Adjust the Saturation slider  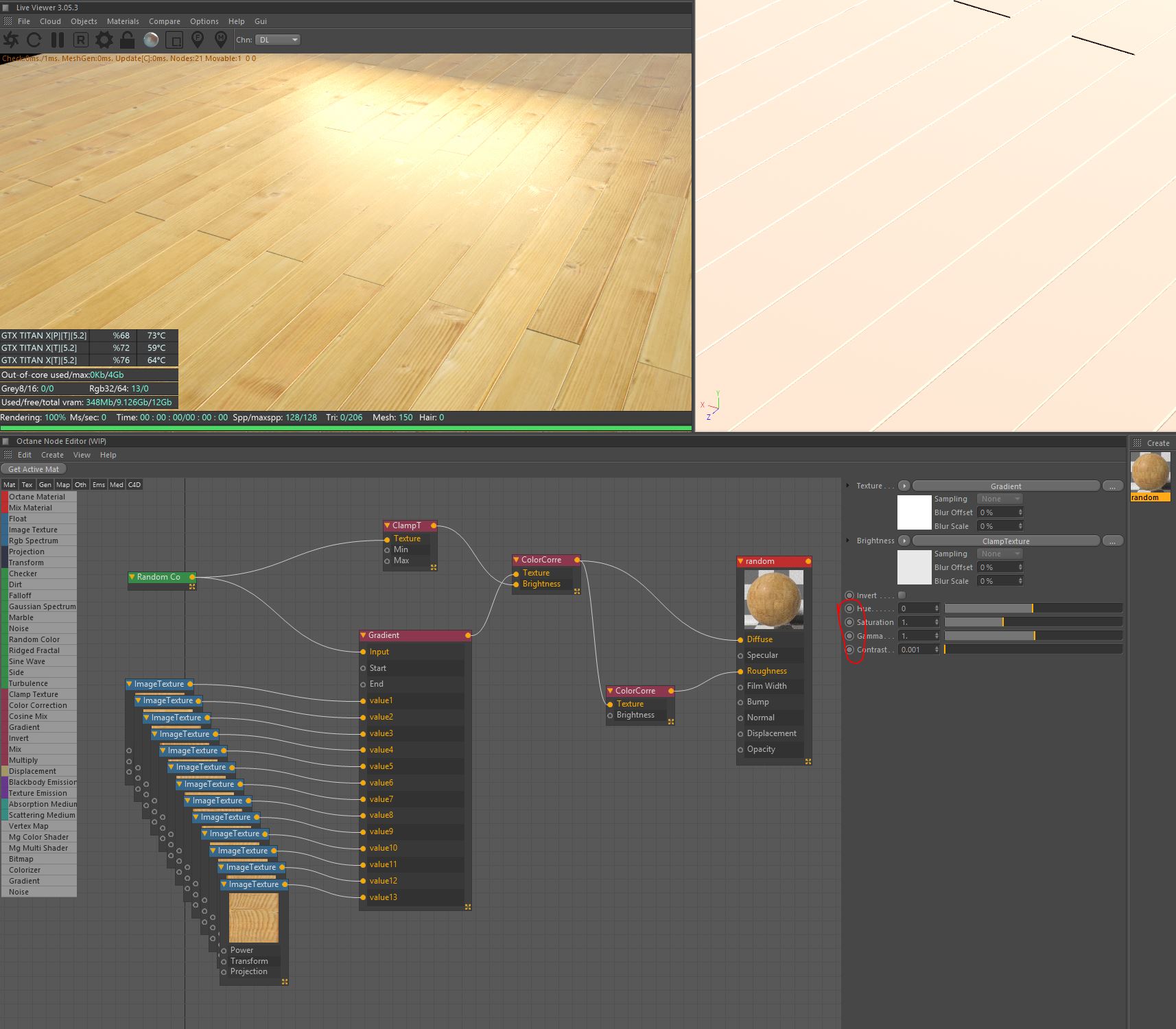1033,622
